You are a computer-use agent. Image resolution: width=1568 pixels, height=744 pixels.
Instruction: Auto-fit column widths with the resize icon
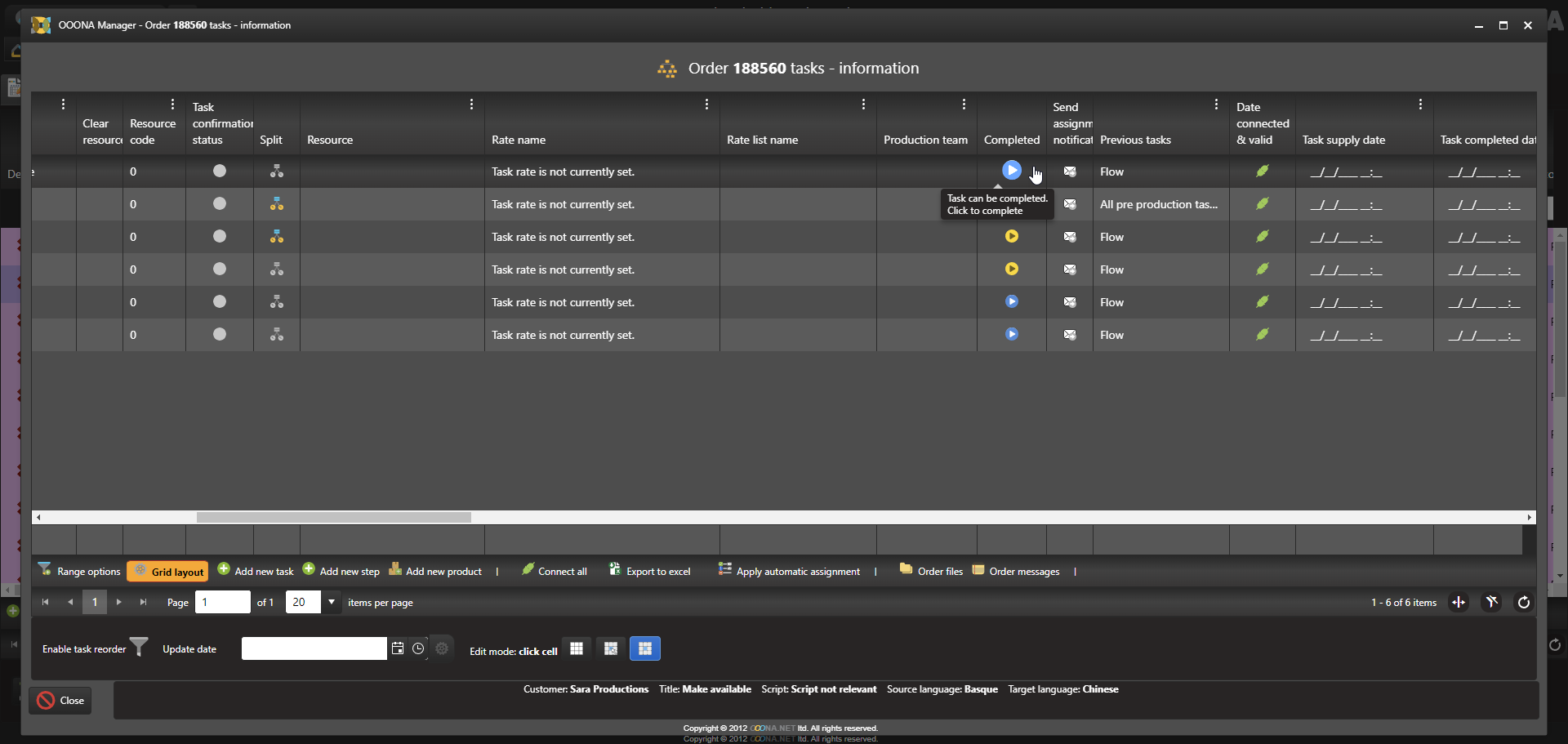tap(1459, 603)
